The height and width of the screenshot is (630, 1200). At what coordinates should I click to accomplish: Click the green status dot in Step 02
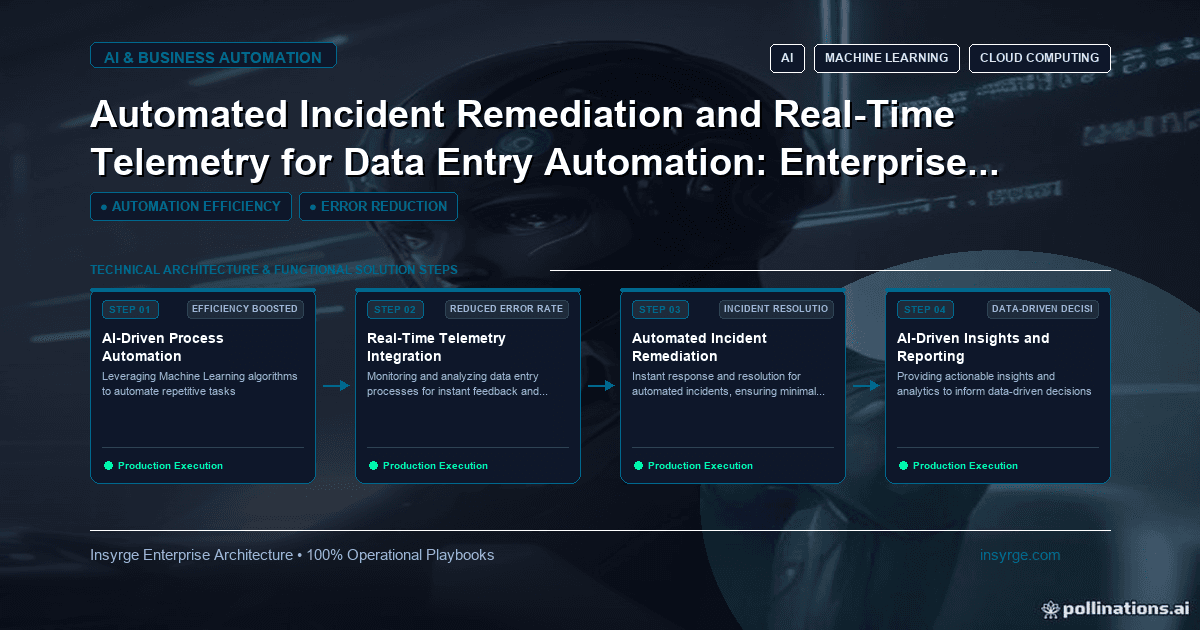[x=373, y=465]
